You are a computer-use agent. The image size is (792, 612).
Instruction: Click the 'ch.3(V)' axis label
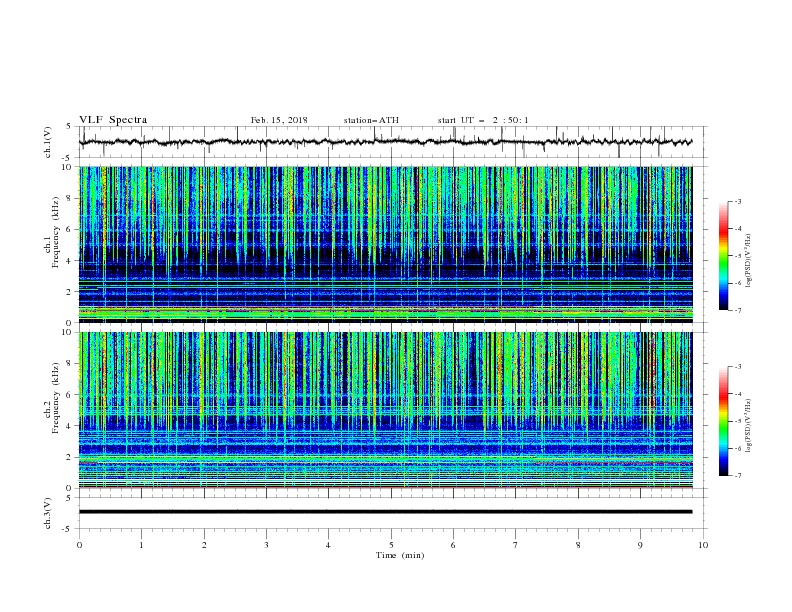point(48,513)
